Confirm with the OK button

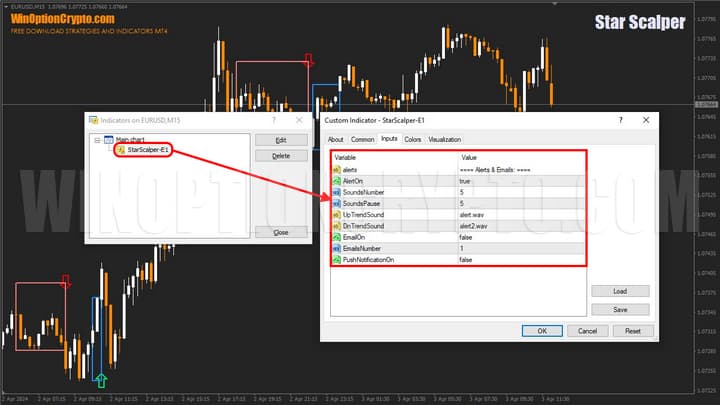coord(542,331)
